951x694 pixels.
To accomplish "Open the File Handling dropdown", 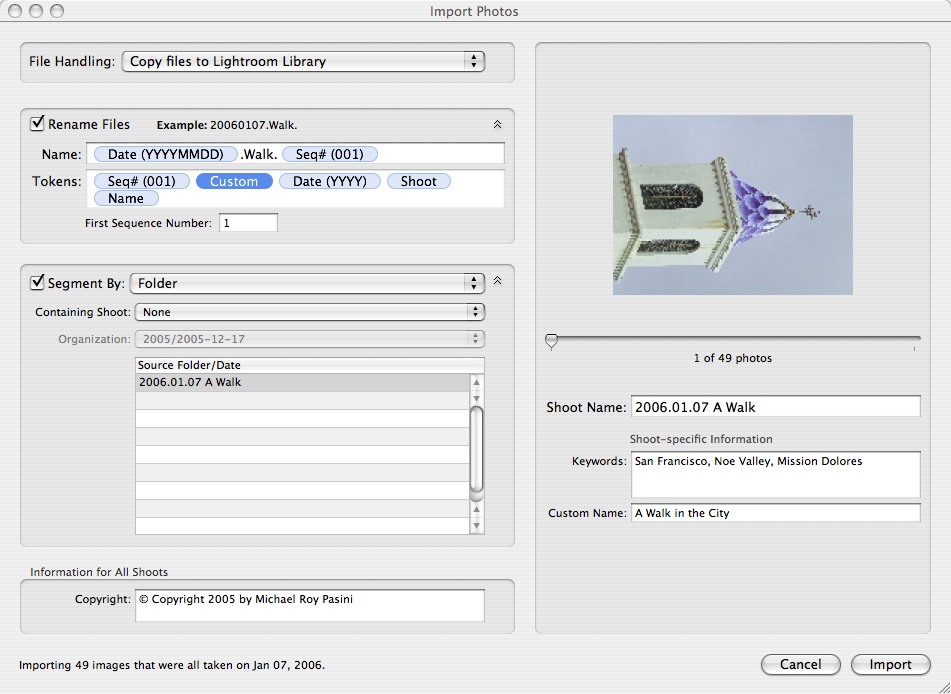I will (x=303, y=62).
